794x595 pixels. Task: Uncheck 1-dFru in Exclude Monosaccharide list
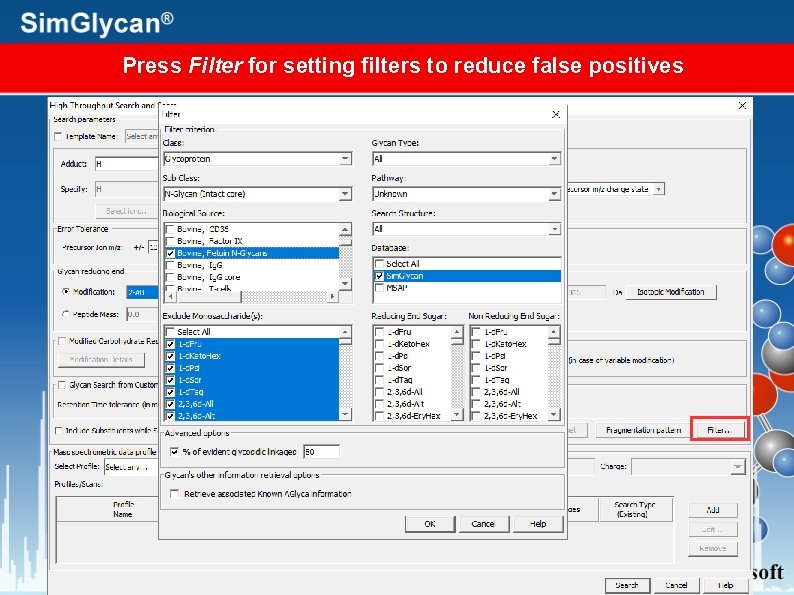pos(171,344)
